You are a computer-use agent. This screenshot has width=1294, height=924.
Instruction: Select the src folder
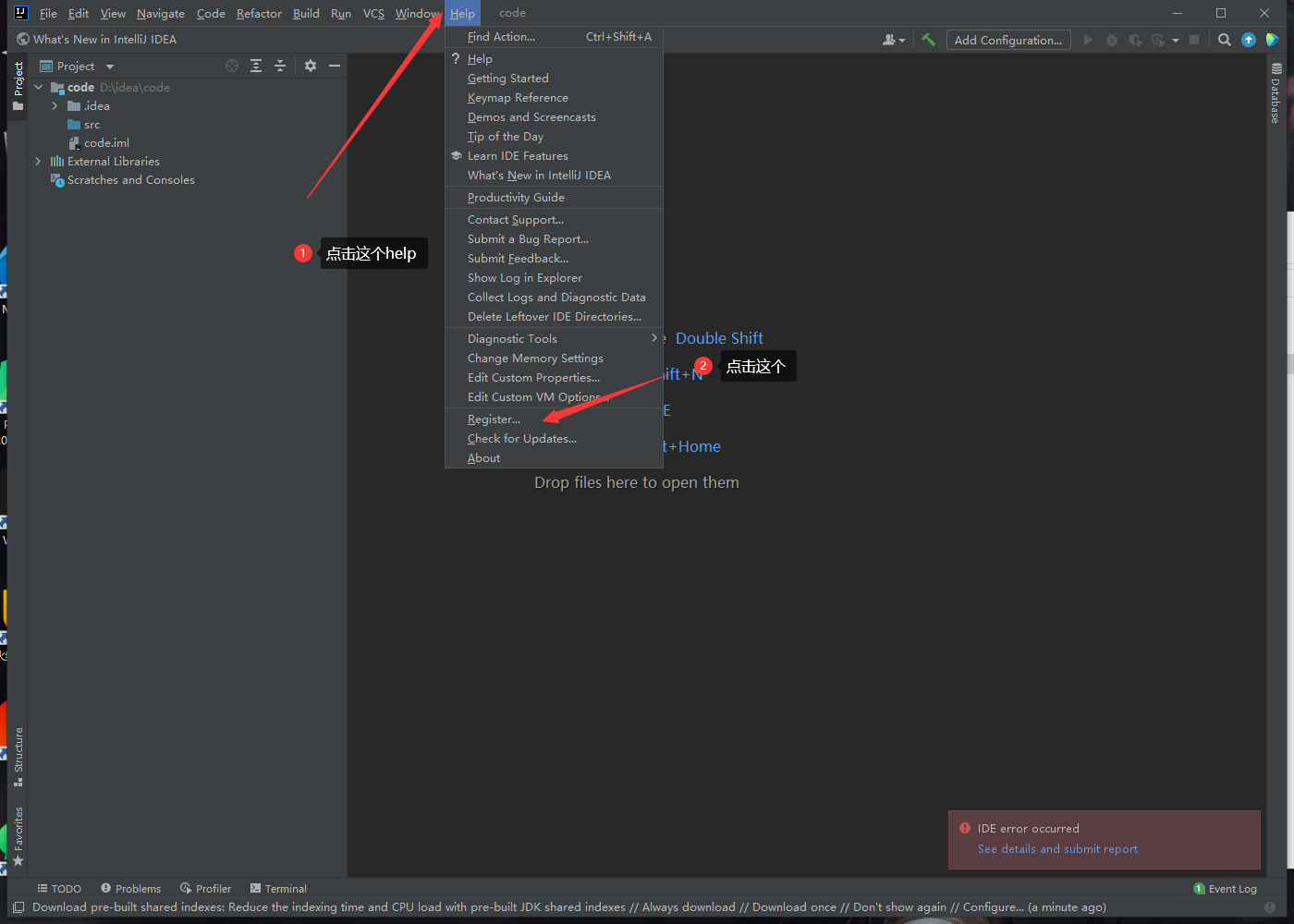pos(84,125)
